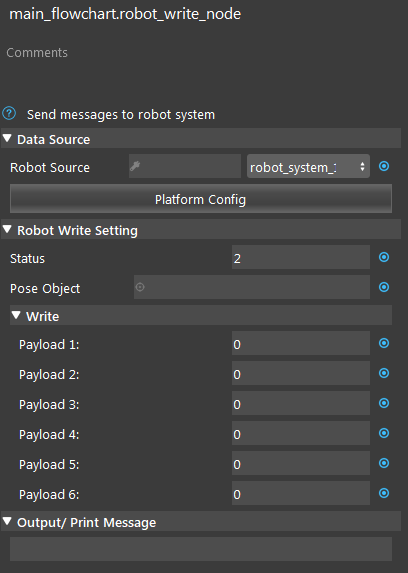Click the Payload 3 value field
408x573 pixels.
point(301,403)
